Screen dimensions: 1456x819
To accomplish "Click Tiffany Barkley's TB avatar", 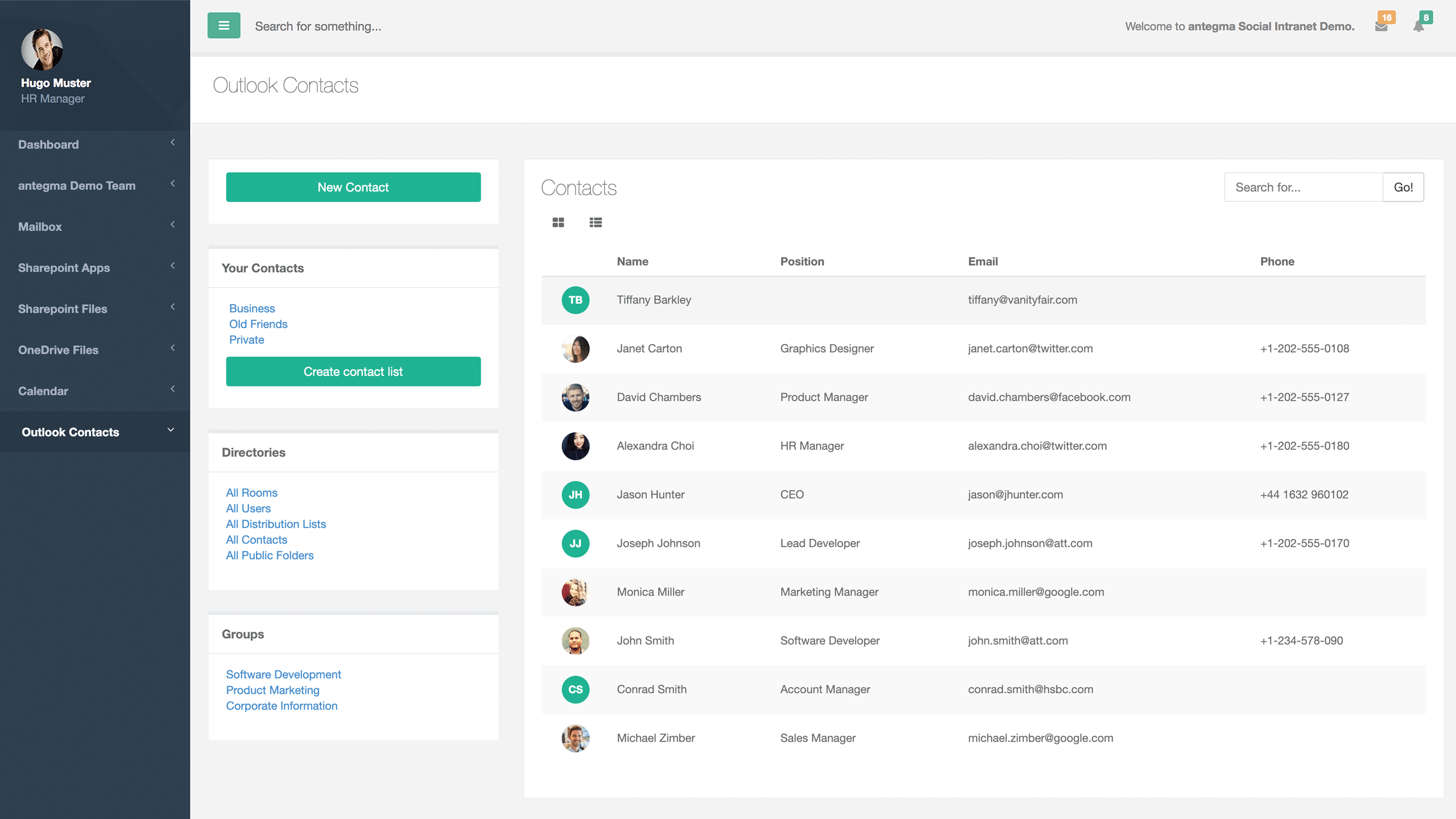I will click(x=575, y=300).
